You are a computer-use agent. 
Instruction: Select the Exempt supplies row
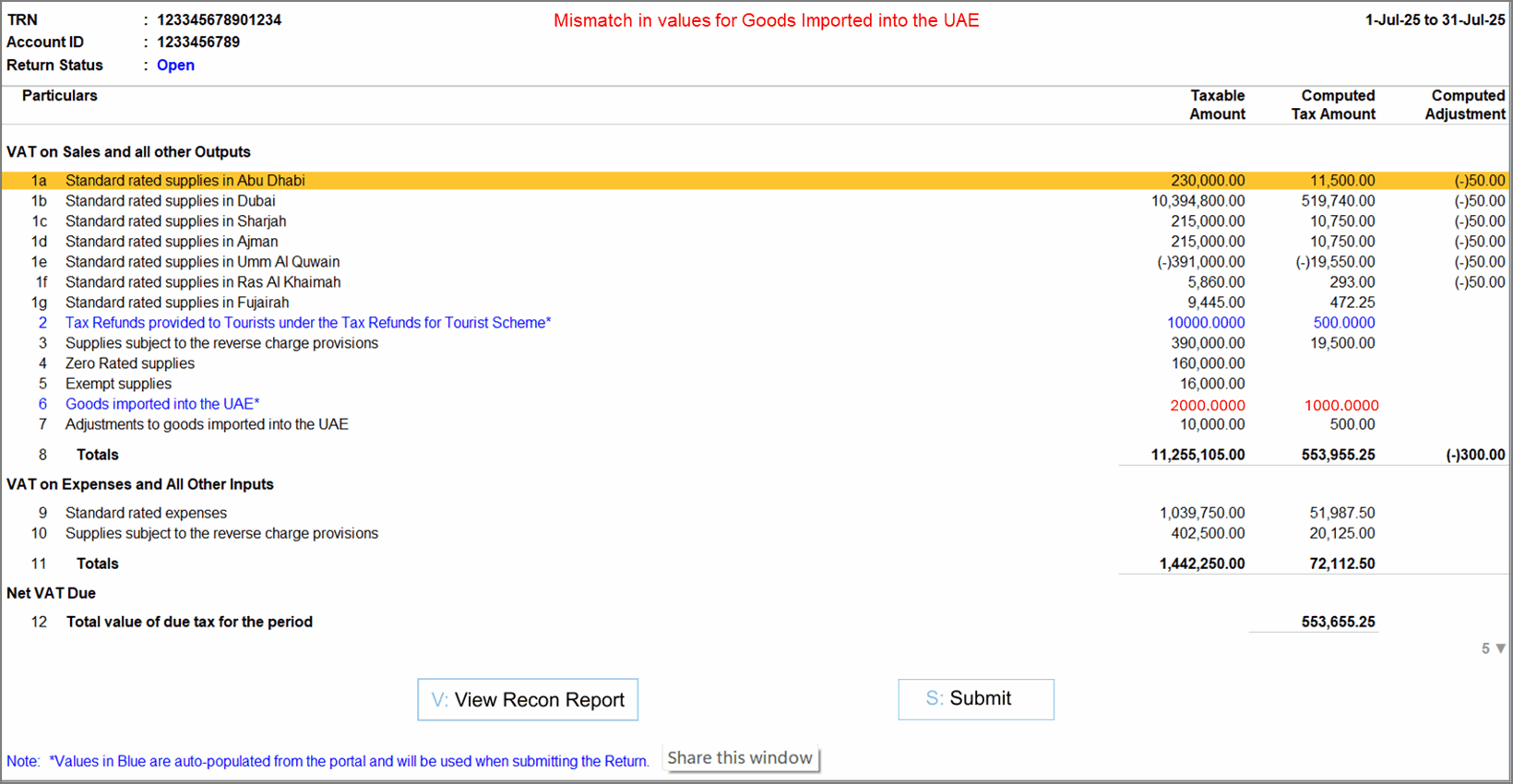click(x=118, y=384)
